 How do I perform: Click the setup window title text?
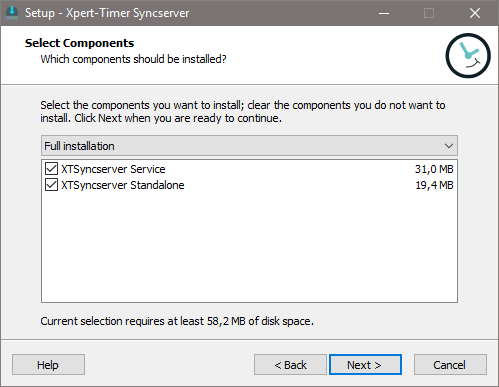pos(107,13)
